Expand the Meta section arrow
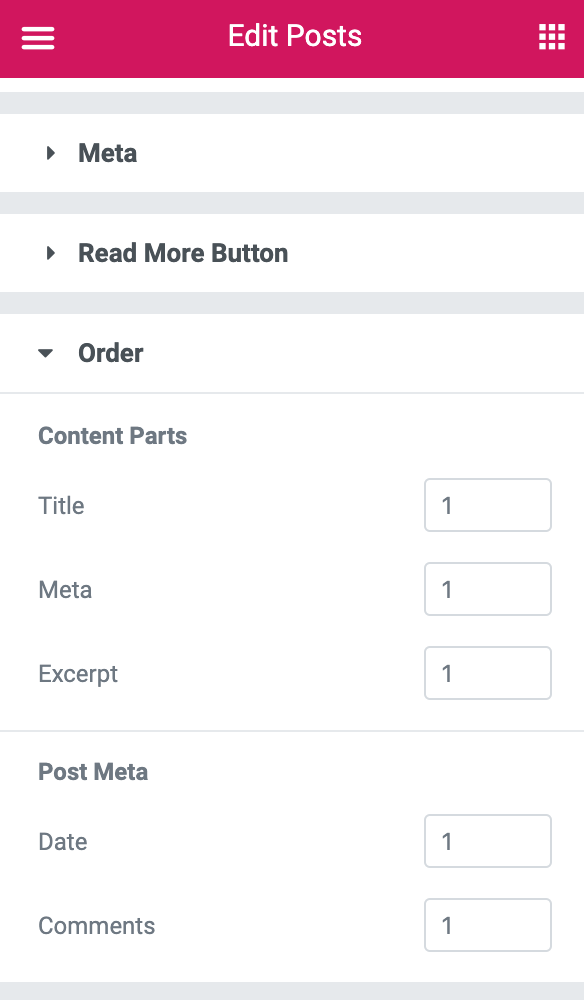The width and height of the screenshot is (584, 1000). tap(50, 153)
